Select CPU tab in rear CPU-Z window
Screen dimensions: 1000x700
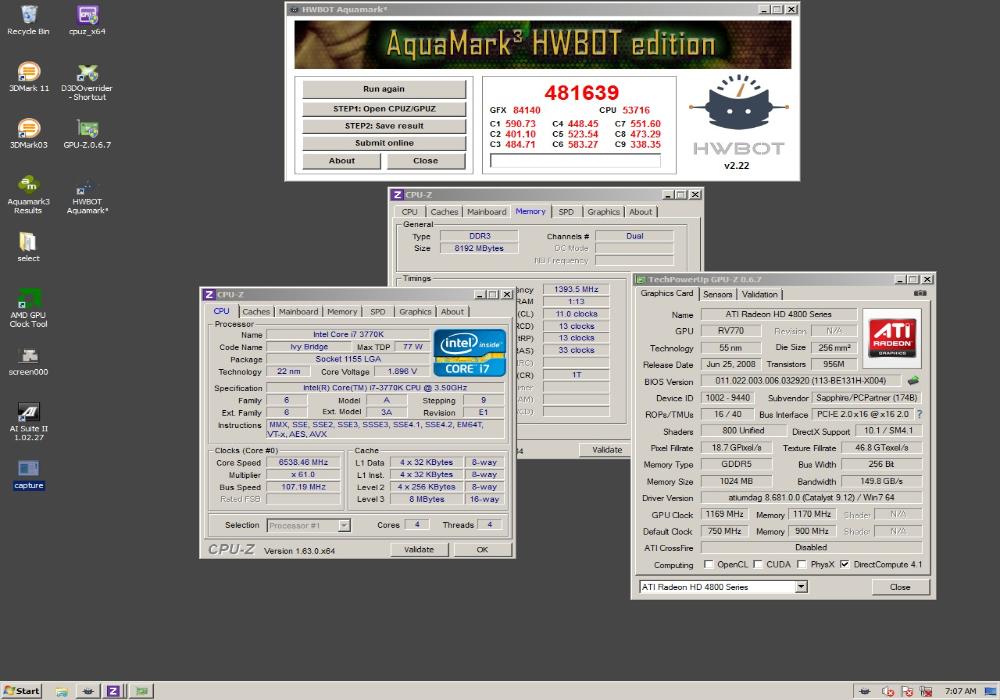[409, 212]
